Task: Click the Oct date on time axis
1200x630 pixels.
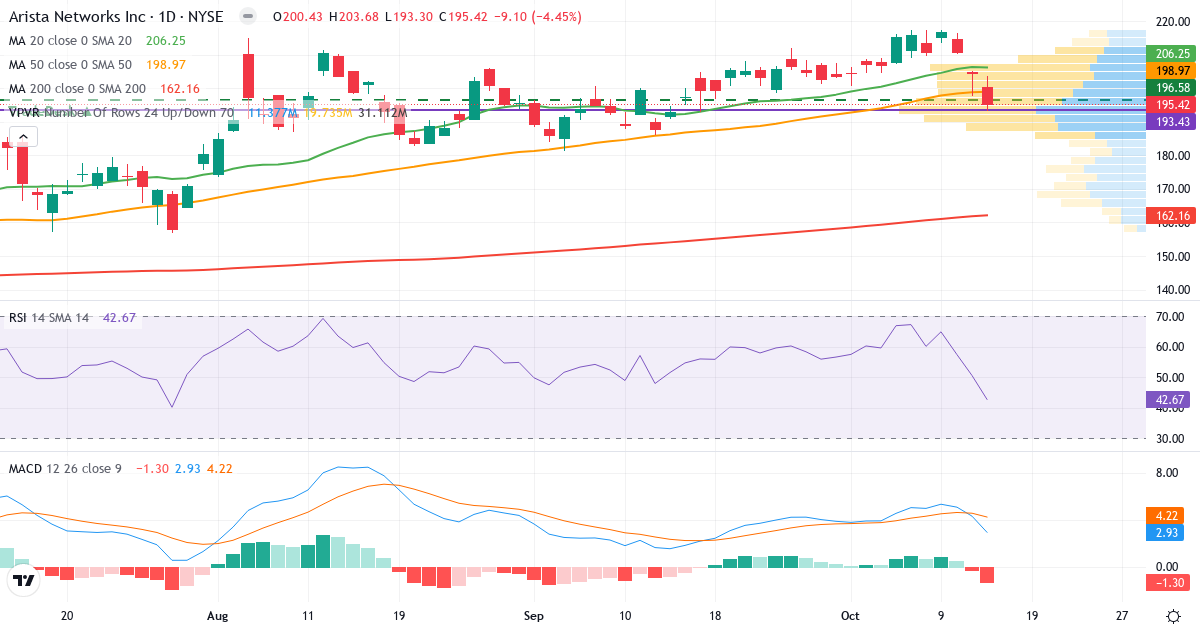Action: pos(850,616)
